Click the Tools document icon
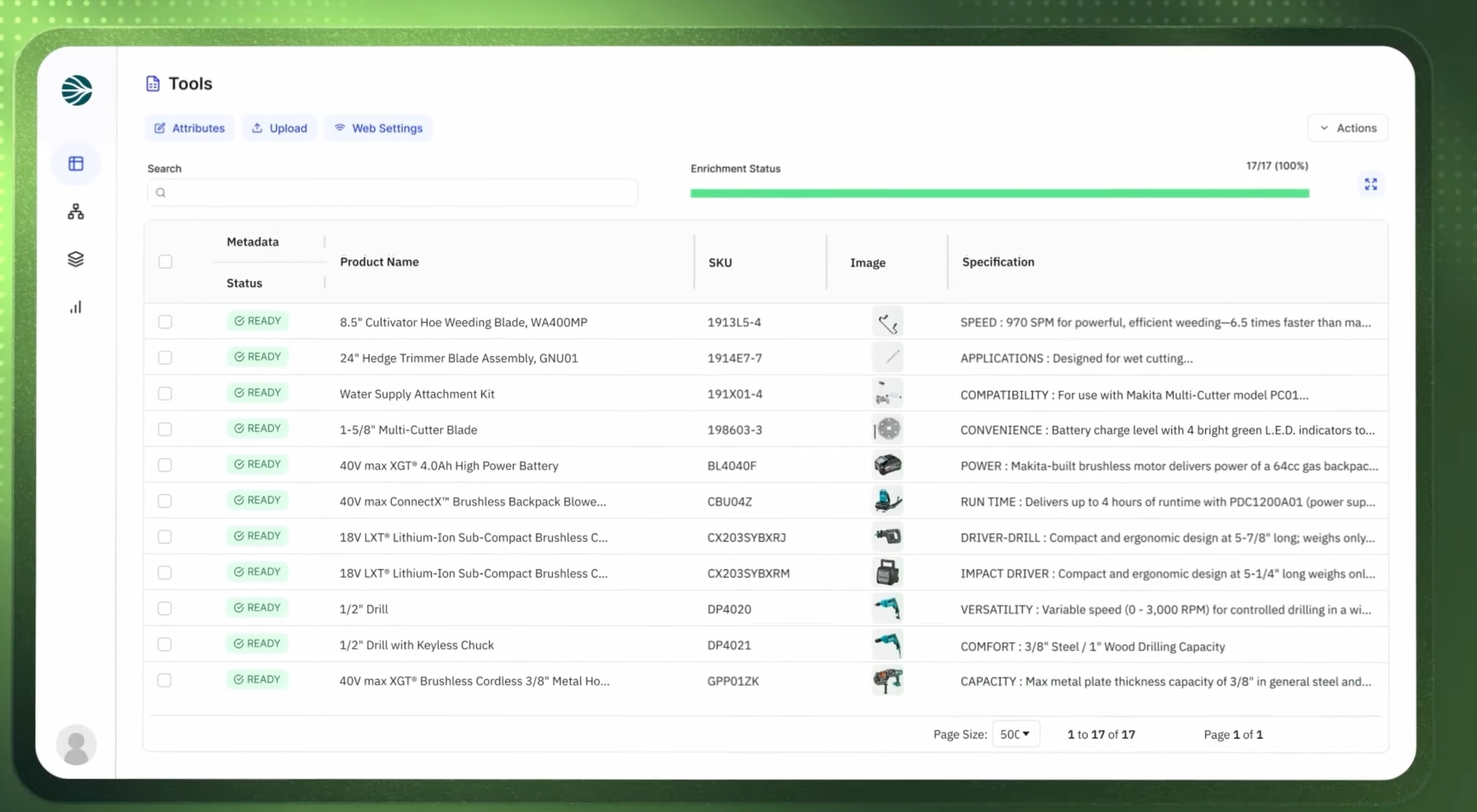1477x812 pixels. coord(153,84)
